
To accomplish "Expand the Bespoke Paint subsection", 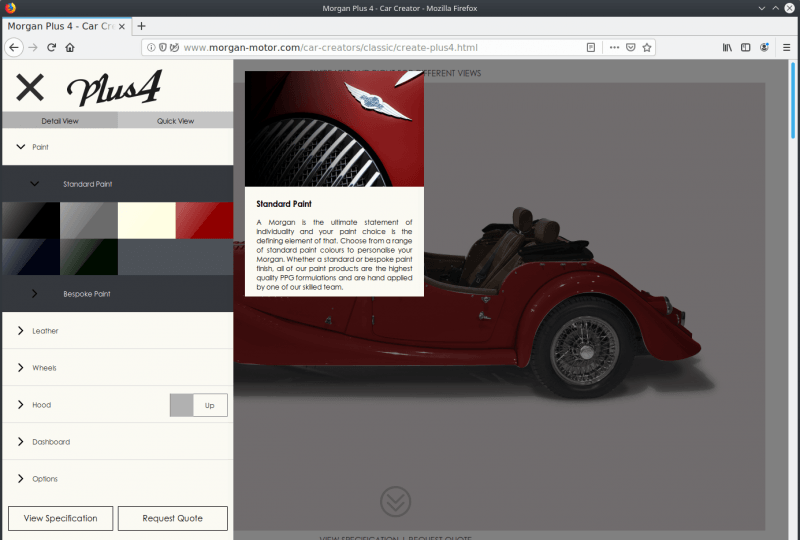I will tap(118, 293).
